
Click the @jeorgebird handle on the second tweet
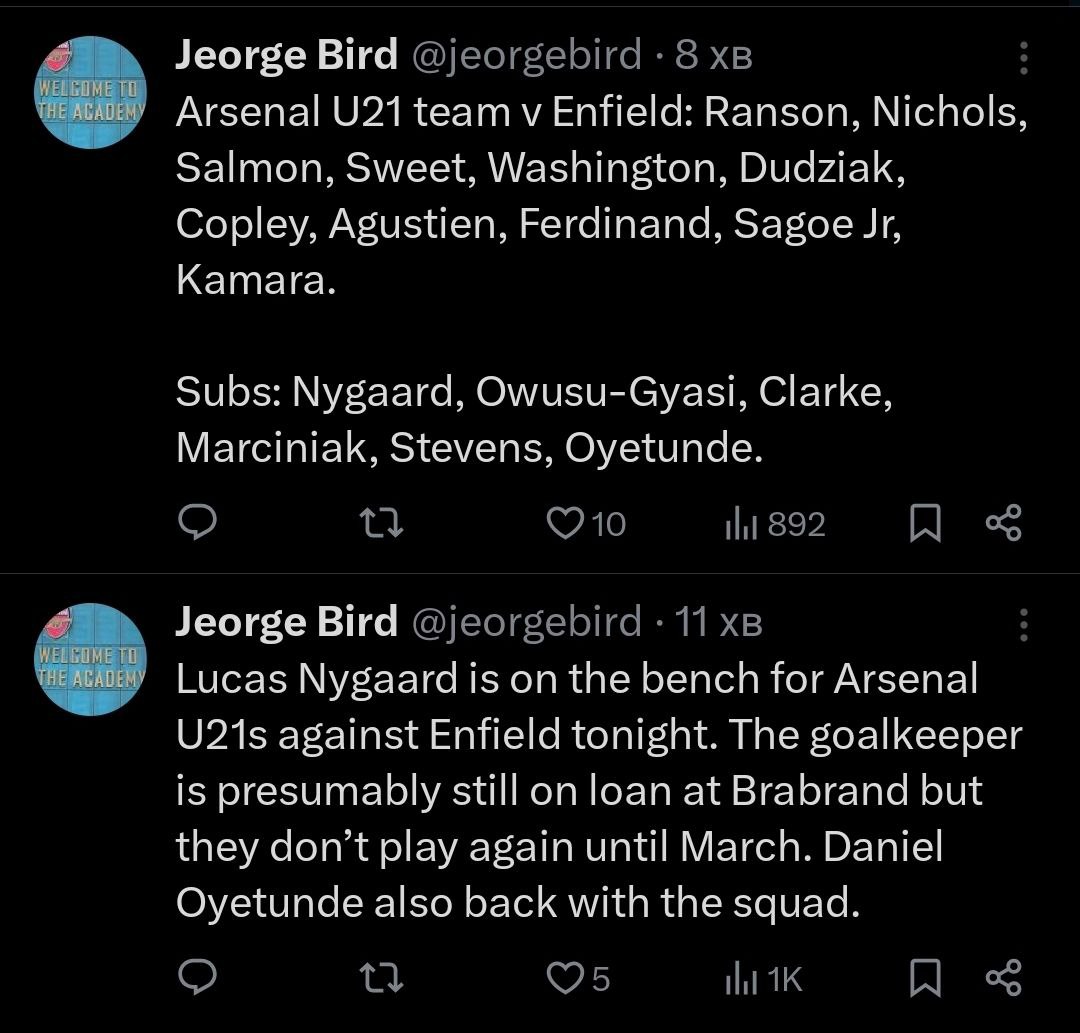(x=526, y=622)
